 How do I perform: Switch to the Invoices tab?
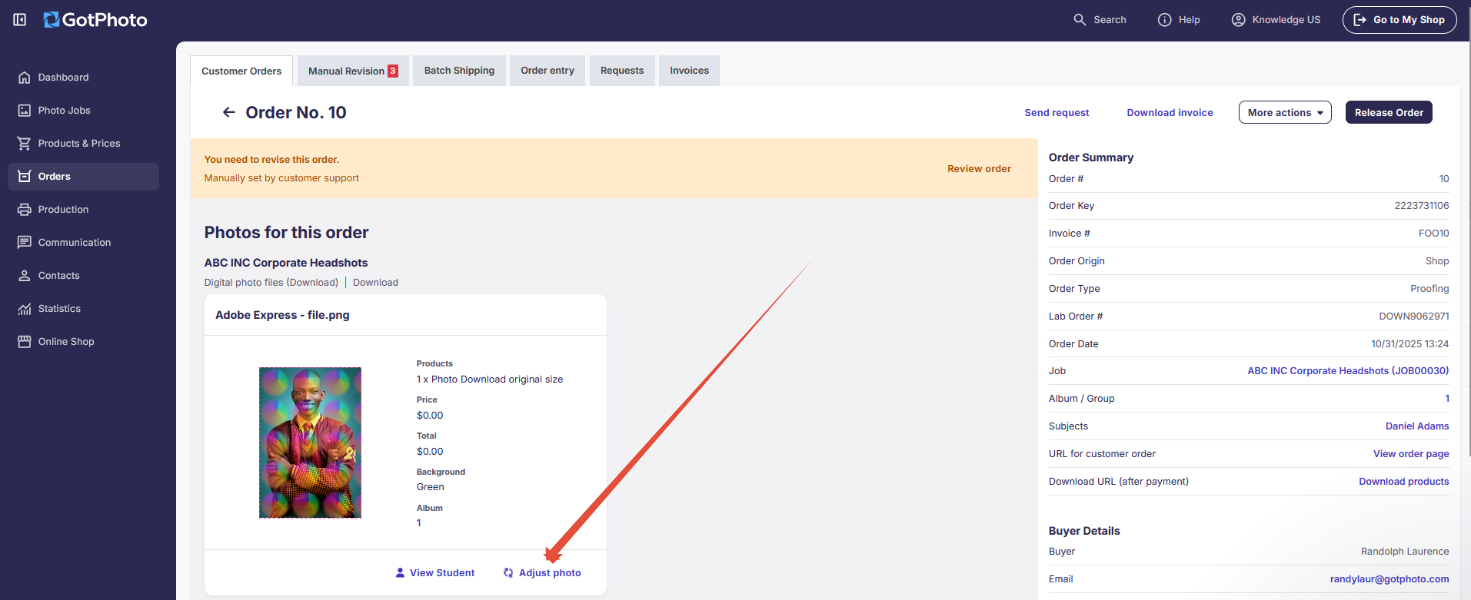[x=688, y=70]
